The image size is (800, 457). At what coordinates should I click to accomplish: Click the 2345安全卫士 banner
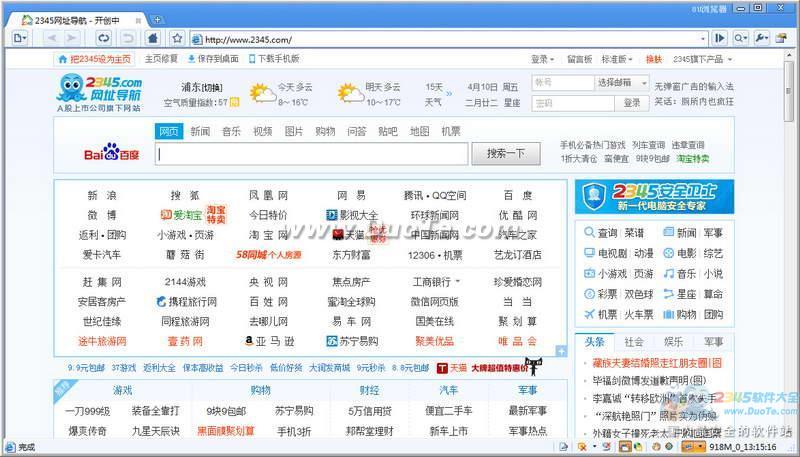[x=655, y=196]
